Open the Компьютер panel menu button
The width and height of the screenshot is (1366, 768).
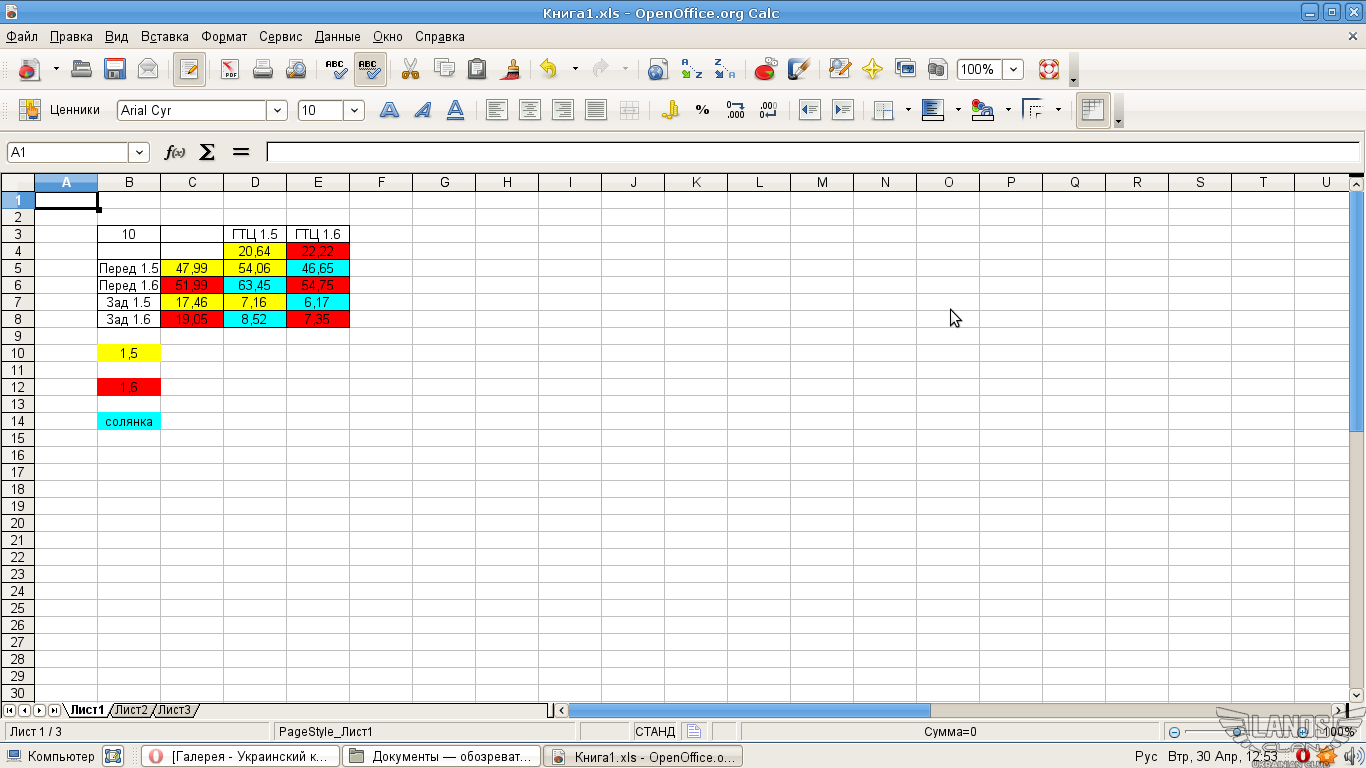[51, 756]
